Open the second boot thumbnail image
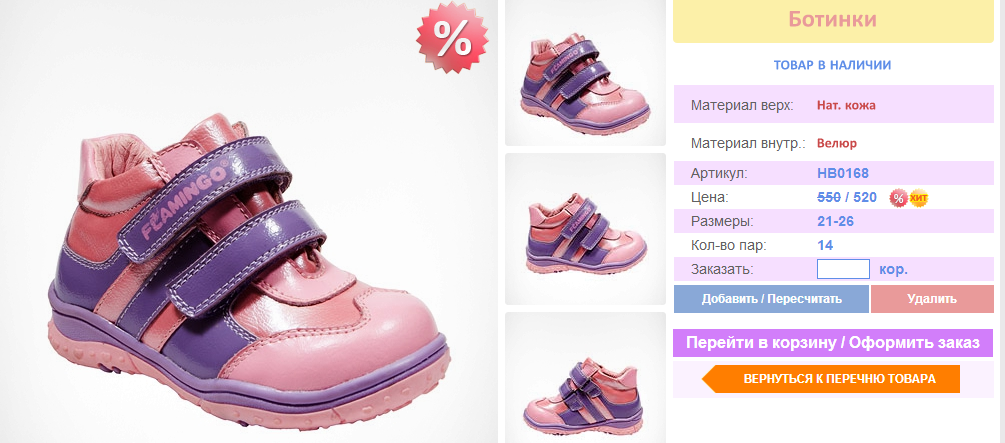This screenshot has width=1005, height=443. (x=586, y=229)
